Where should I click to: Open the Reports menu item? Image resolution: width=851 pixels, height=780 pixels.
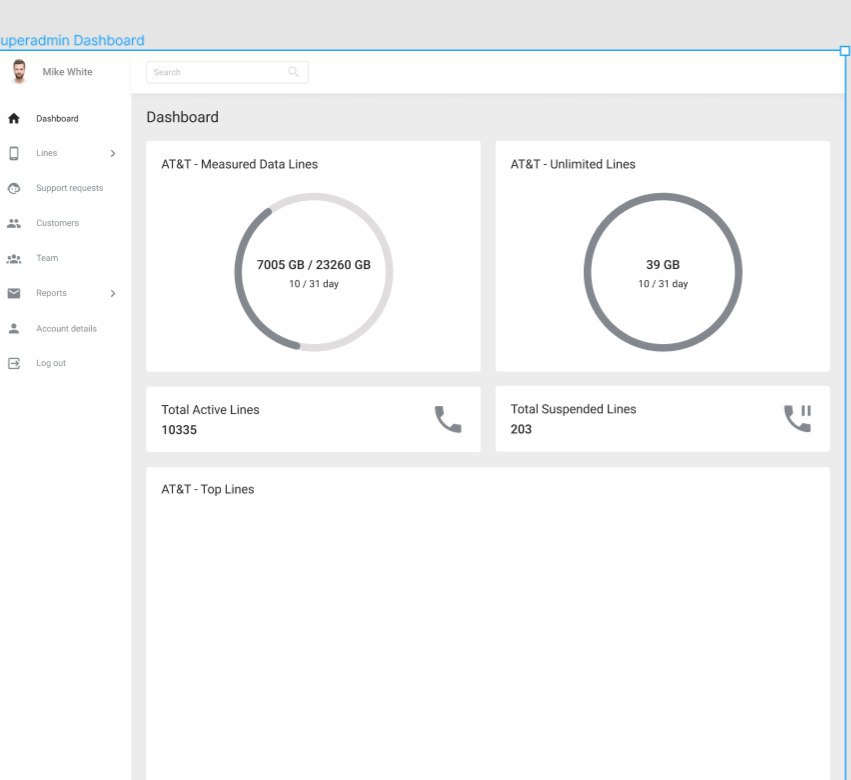(x=52, y=293)
